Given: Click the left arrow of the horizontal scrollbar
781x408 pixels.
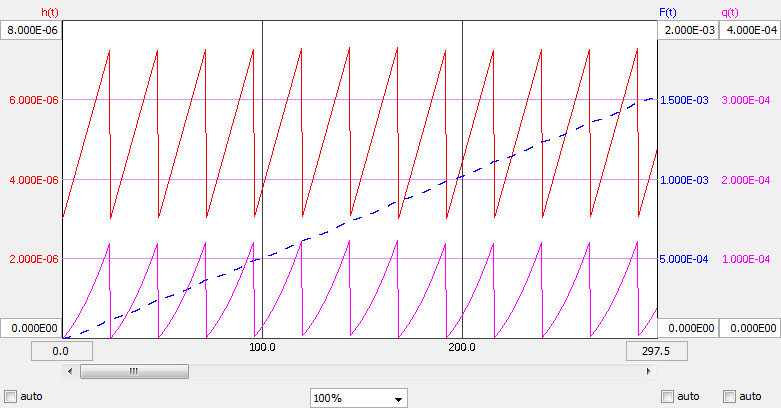Looking at the screenshot, I should 69,371.
